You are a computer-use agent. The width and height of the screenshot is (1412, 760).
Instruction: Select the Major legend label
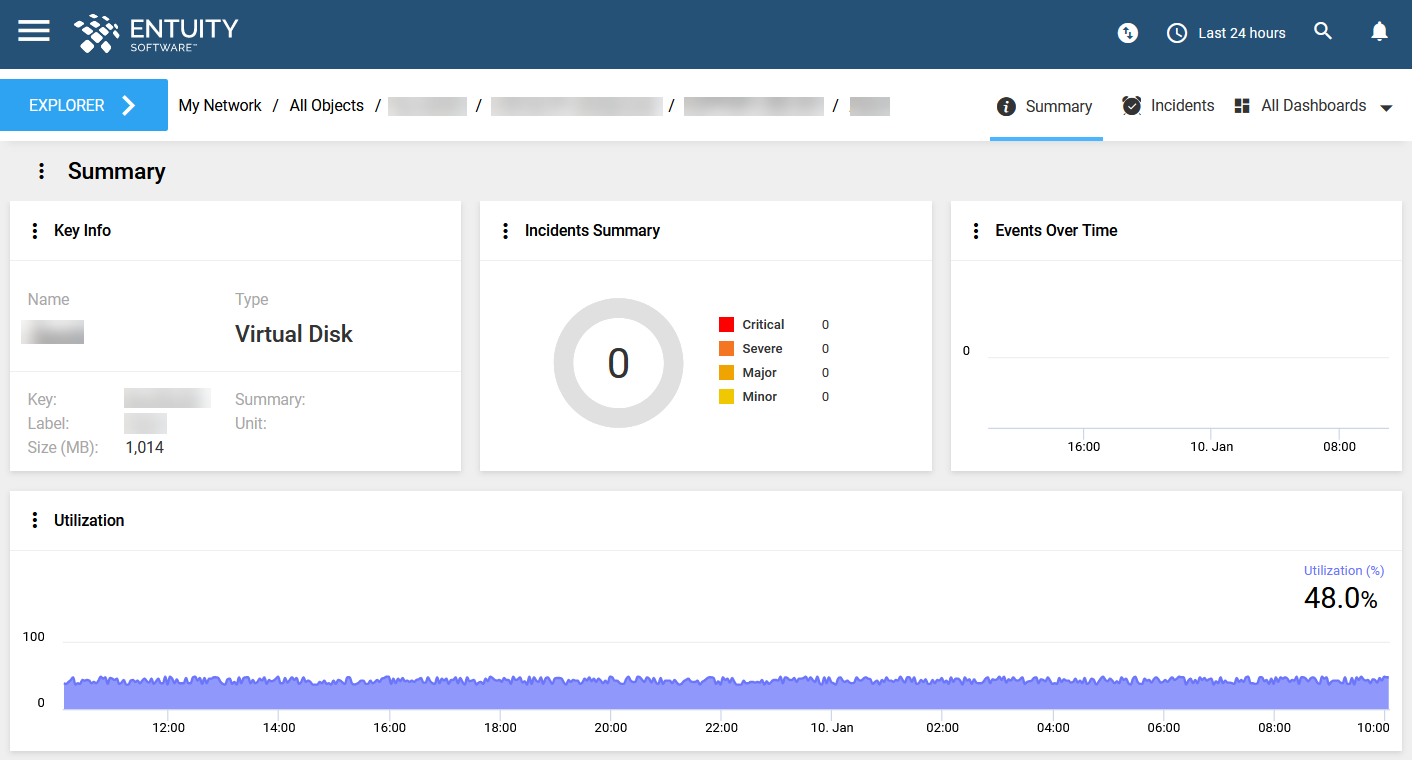click(x=759, y=373)
